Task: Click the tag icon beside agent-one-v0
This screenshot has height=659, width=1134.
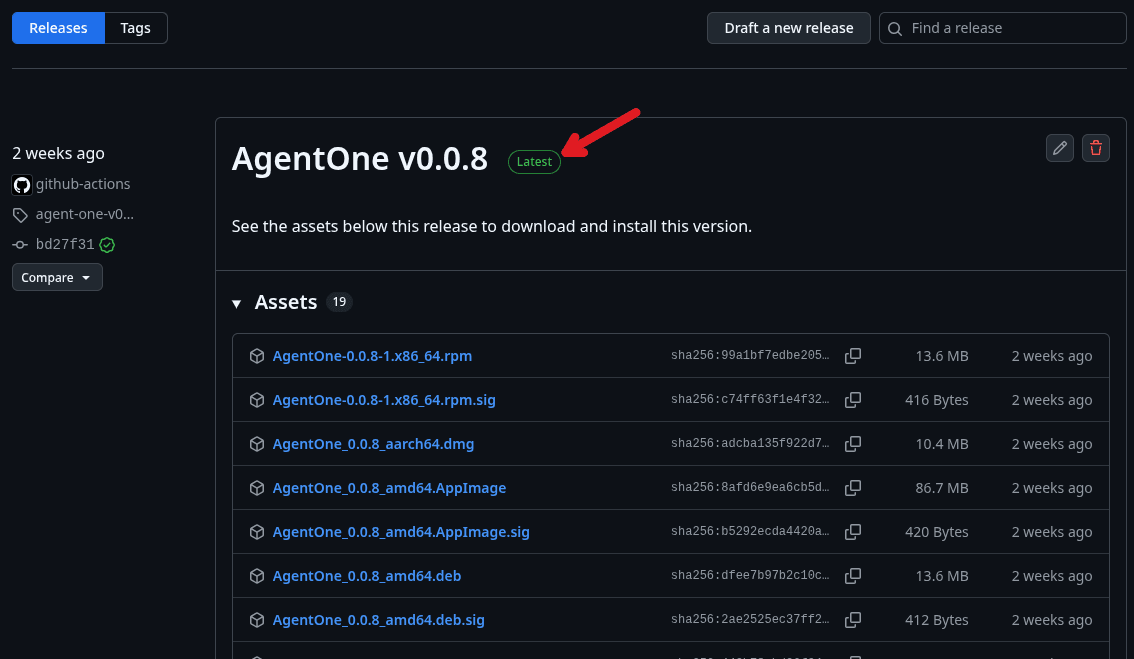Action: click(20, 214)
